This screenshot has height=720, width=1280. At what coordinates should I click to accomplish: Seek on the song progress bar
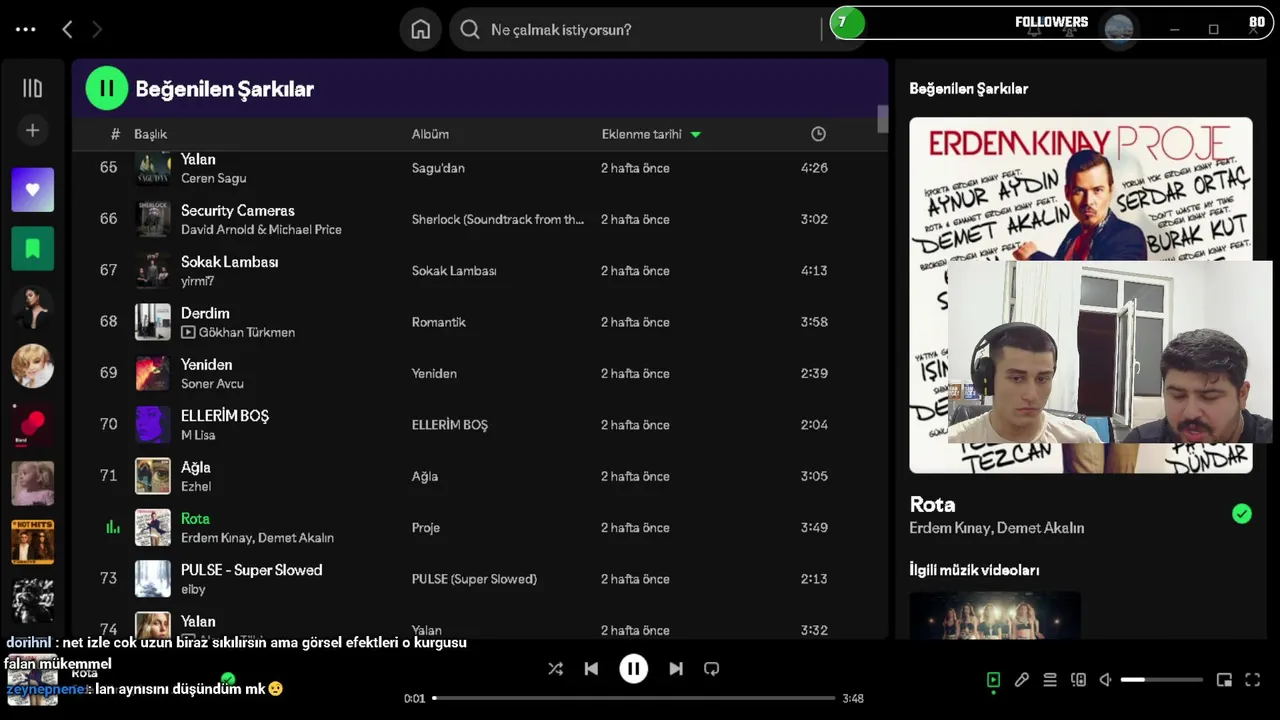click(634, 698)
